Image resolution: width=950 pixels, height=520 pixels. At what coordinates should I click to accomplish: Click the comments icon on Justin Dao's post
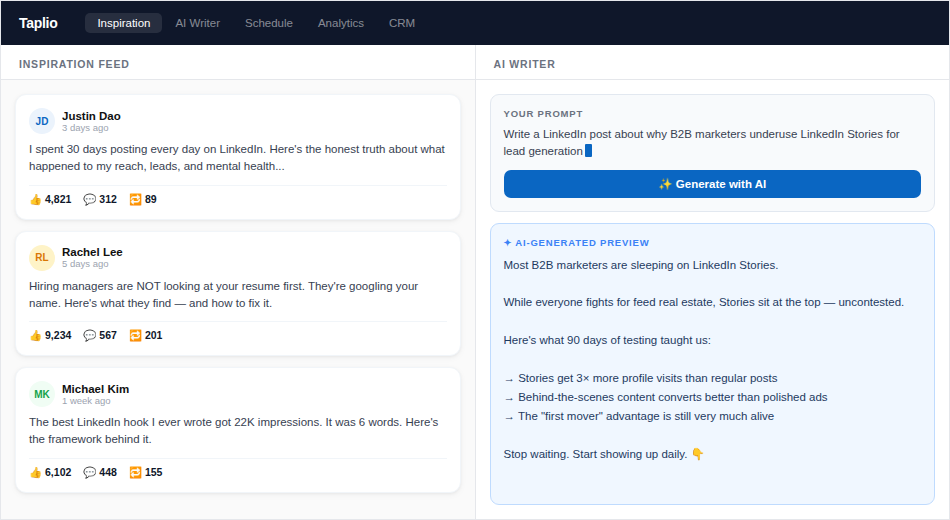(90, 199)
